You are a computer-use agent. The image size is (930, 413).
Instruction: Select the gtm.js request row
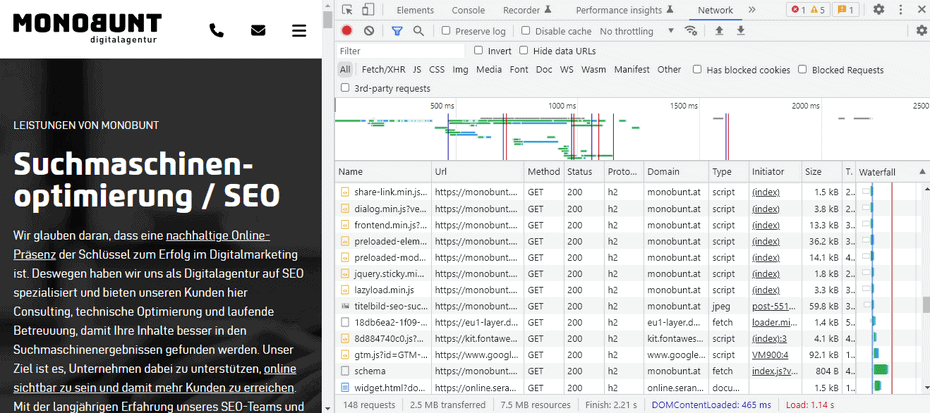(x=626, y=354)
